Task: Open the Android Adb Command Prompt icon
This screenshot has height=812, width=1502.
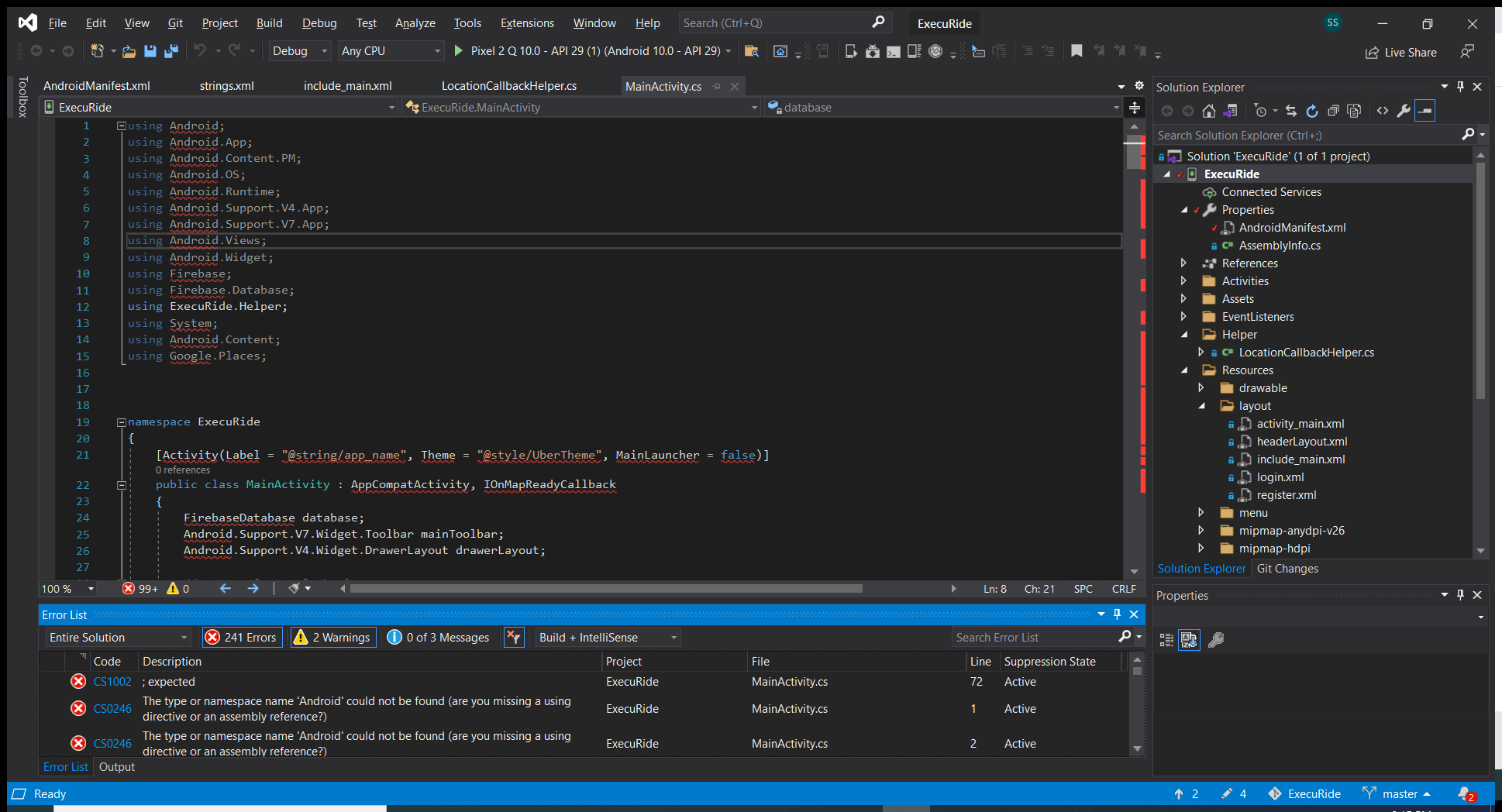Action: (894, 51)
